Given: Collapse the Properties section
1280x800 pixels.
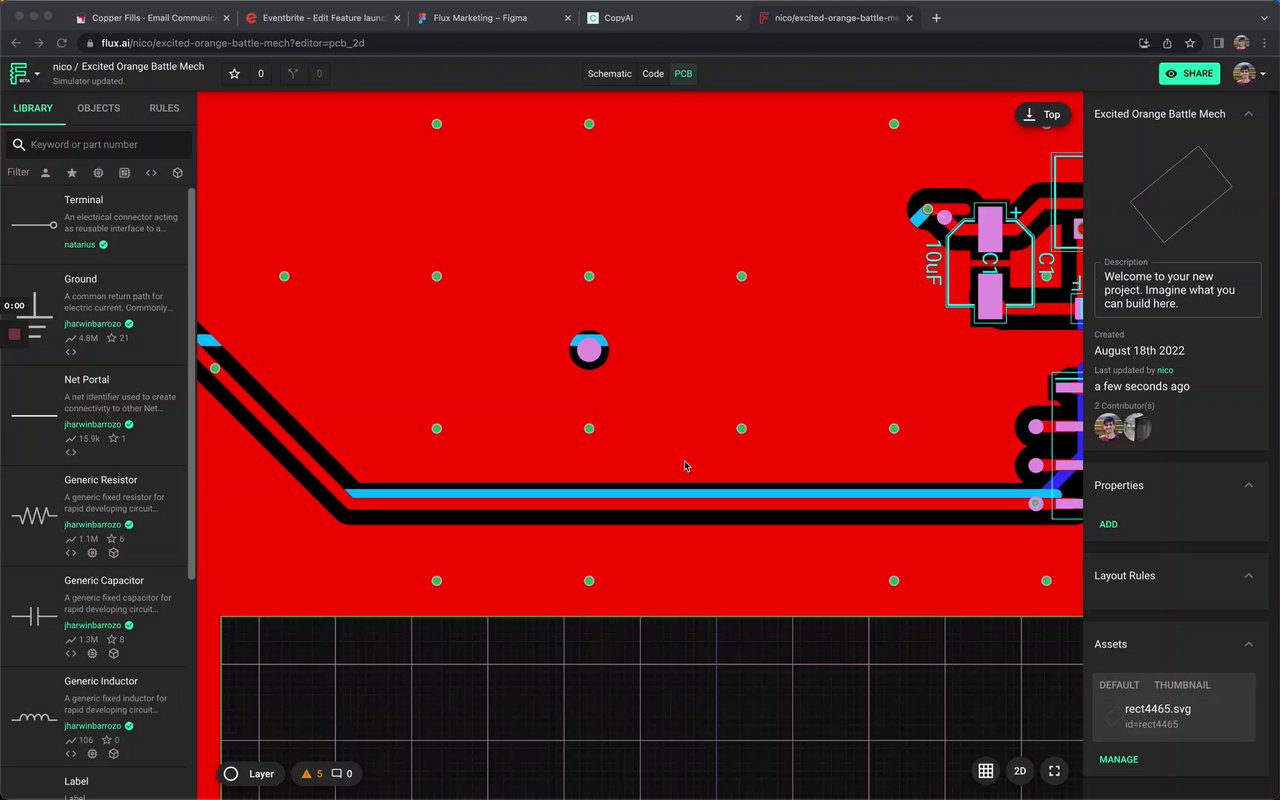Looking at the screenshot, I should [1248, 485].
